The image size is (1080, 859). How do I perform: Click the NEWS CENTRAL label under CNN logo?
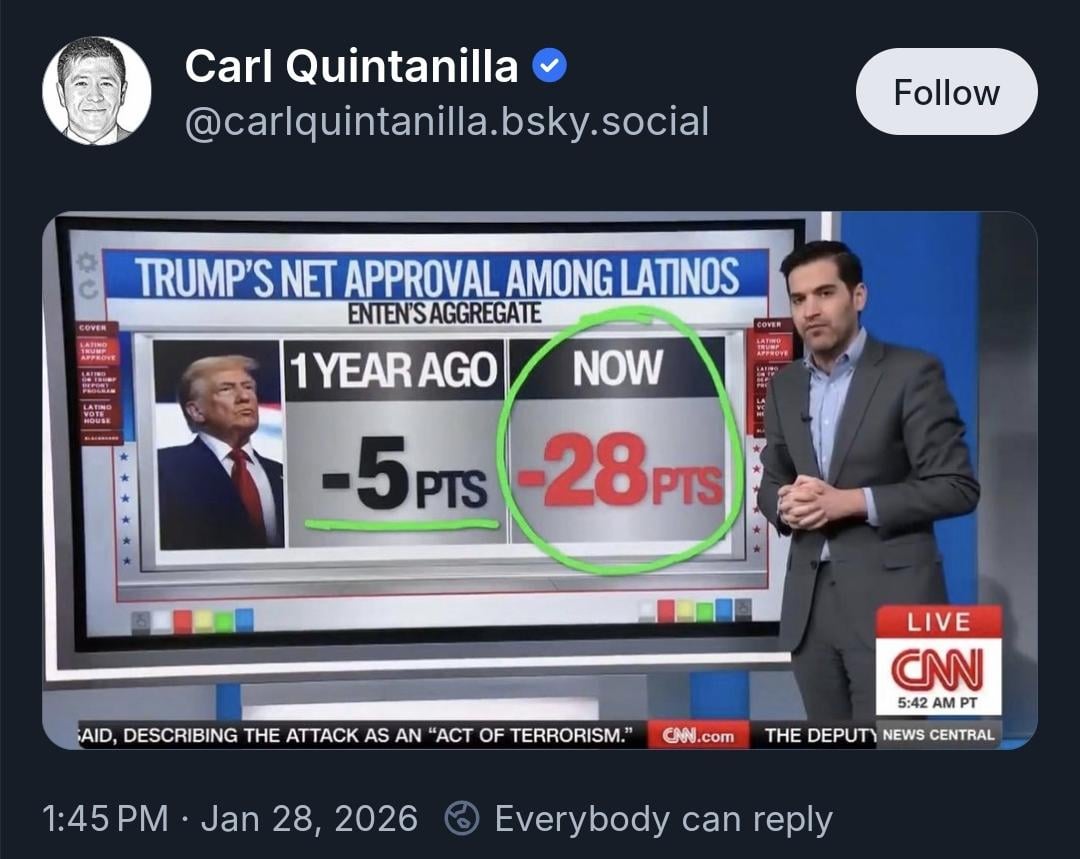(938, 735)
